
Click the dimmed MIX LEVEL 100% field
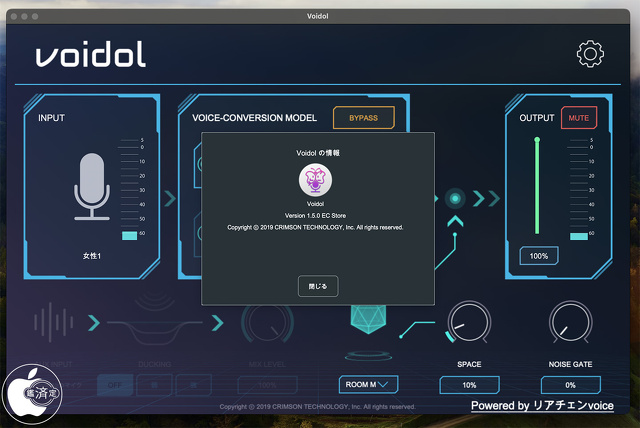click(267, 385)
